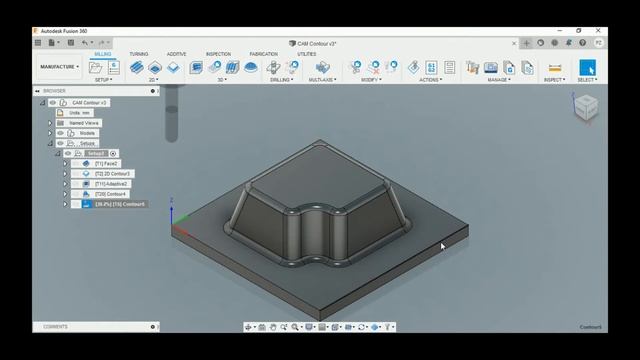The image size is (640, 360).
Task: Toggle visibility box of [T1] Face2
Action: pyautogui.click(x=76, y=164)
